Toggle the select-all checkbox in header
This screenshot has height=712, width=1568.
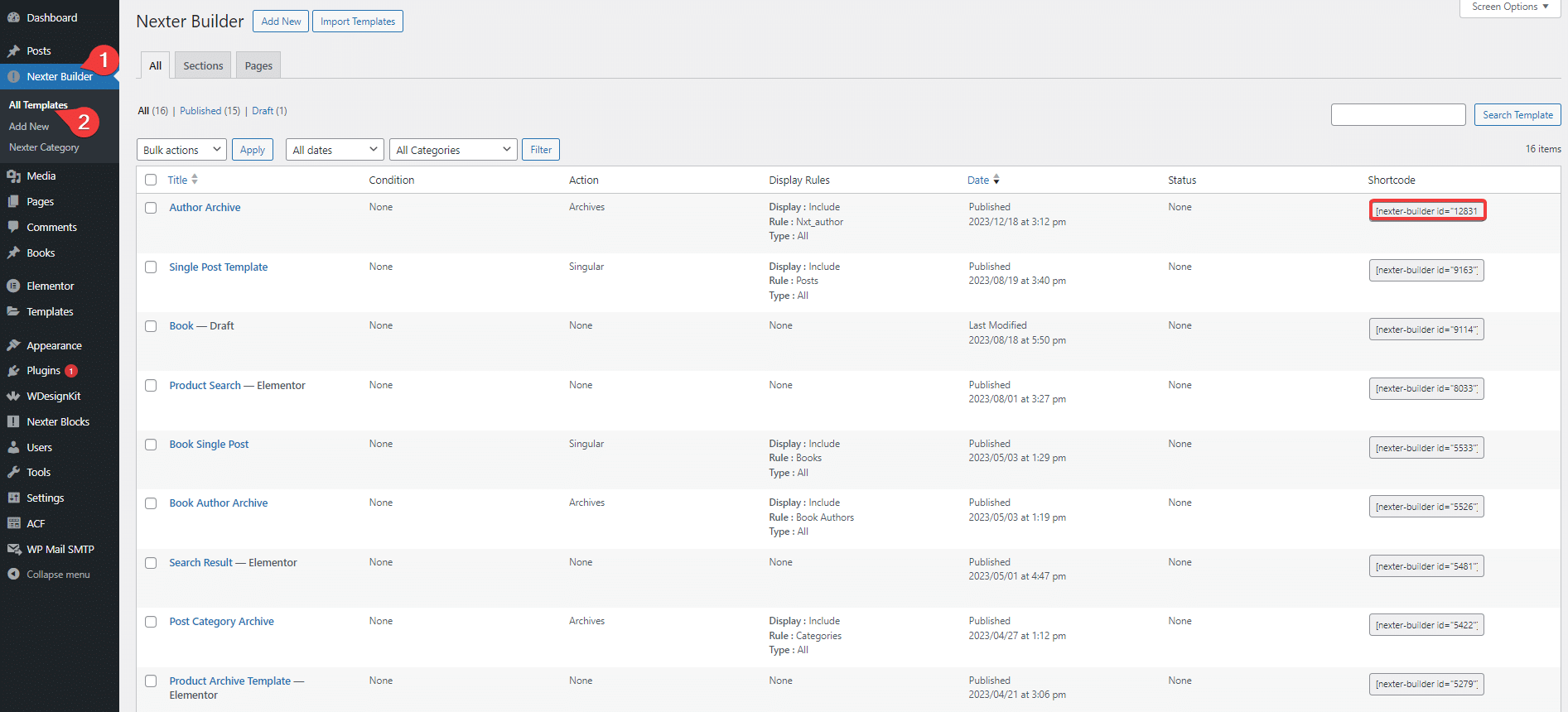[x=151, y=180]
